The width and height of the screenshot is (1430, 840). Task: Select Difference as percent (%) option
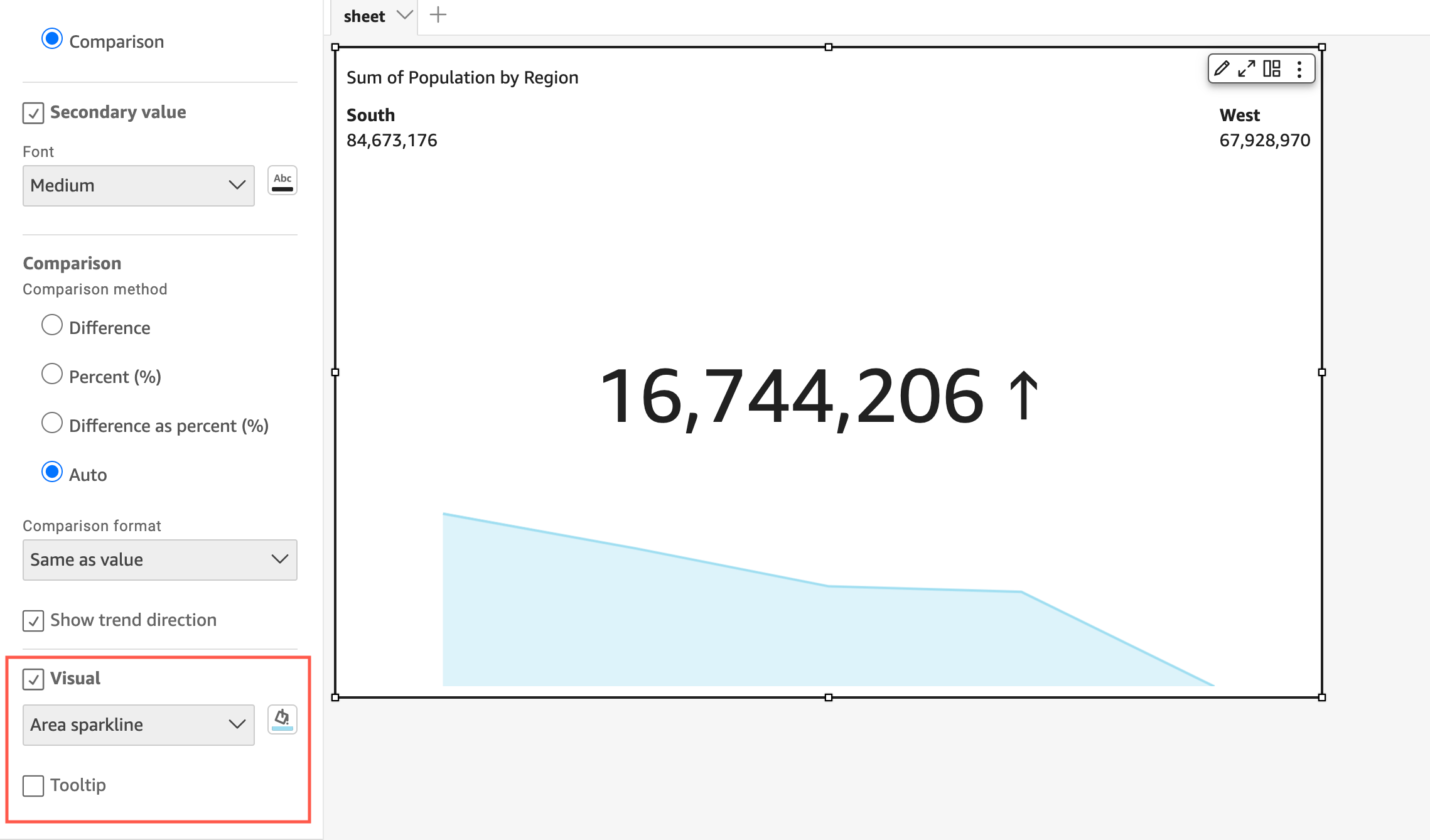coord(52,423)
